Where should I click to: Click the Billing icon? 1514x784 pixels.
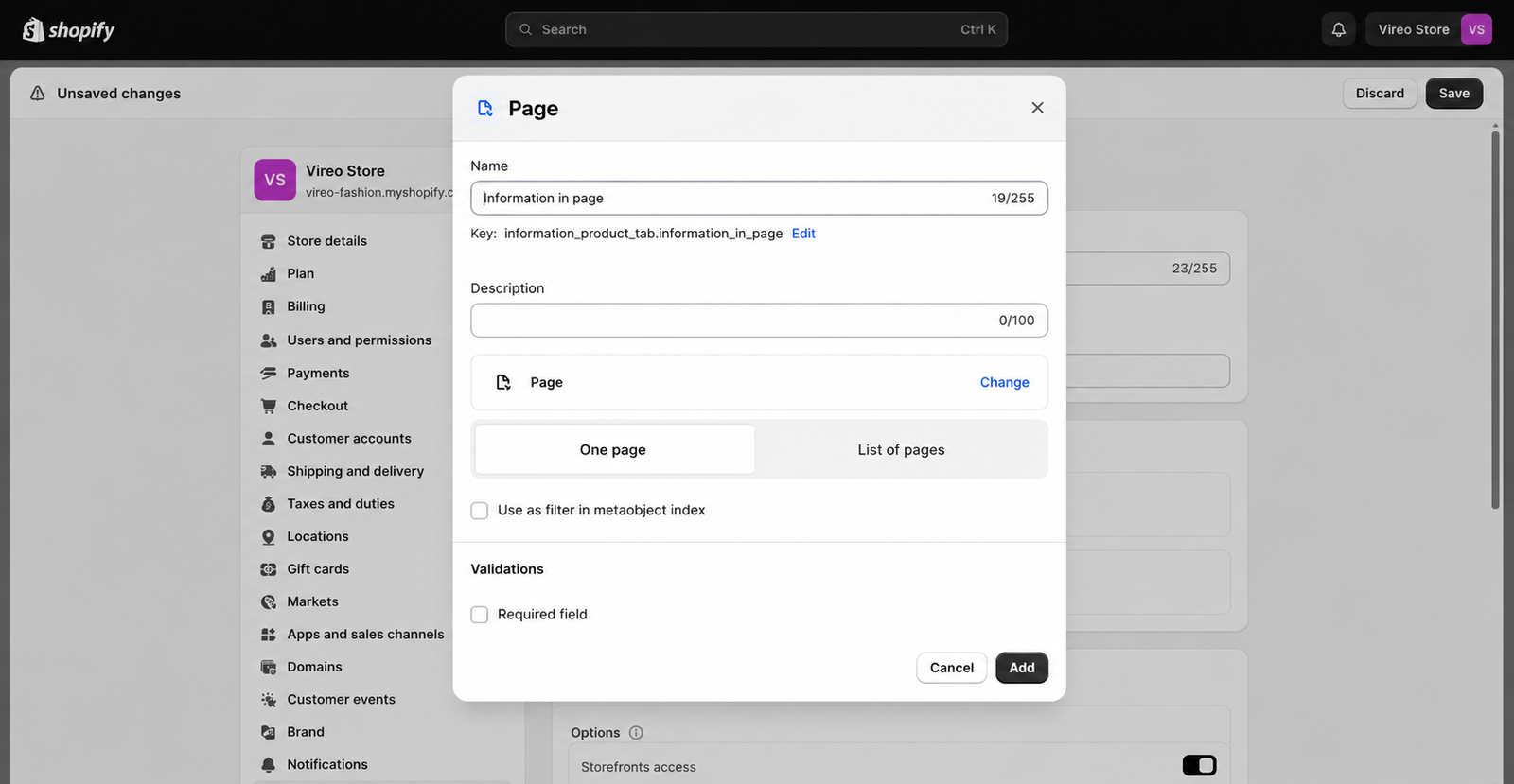268,306
